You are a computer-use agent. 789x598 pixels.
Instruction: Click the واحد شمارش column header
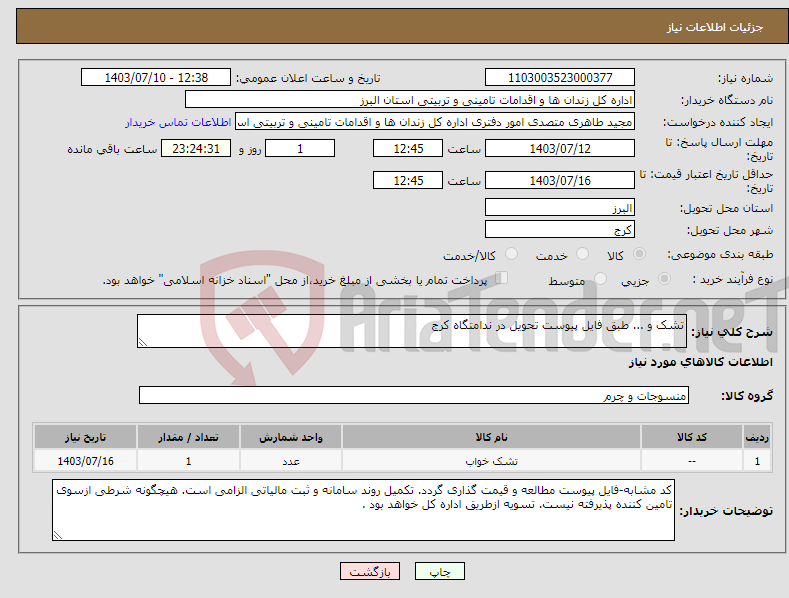tap(291, 437)
